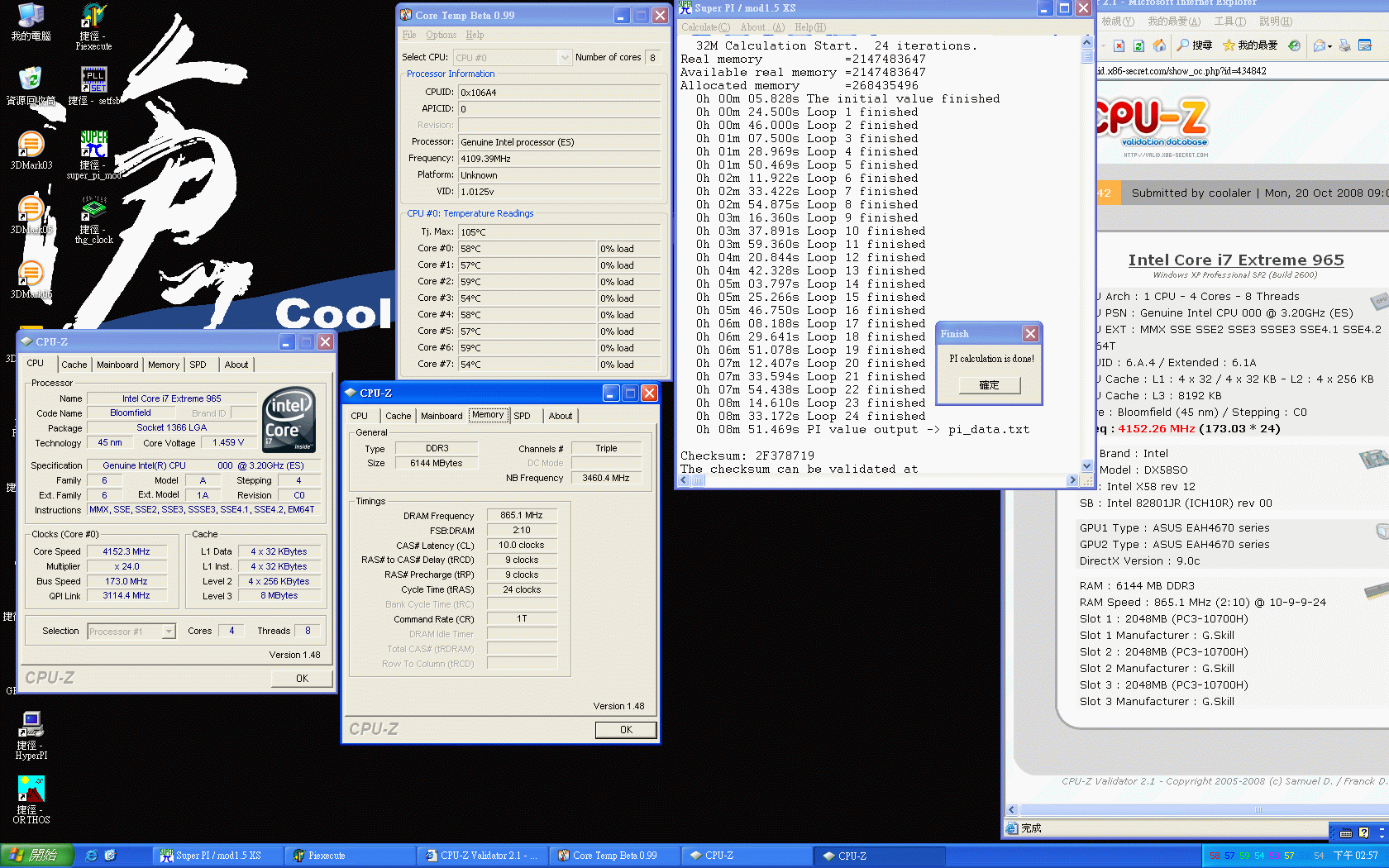Click the Number of cores field in Core Temp
The width and height of the screenshot is (1389, 868).
coord(653,57)
